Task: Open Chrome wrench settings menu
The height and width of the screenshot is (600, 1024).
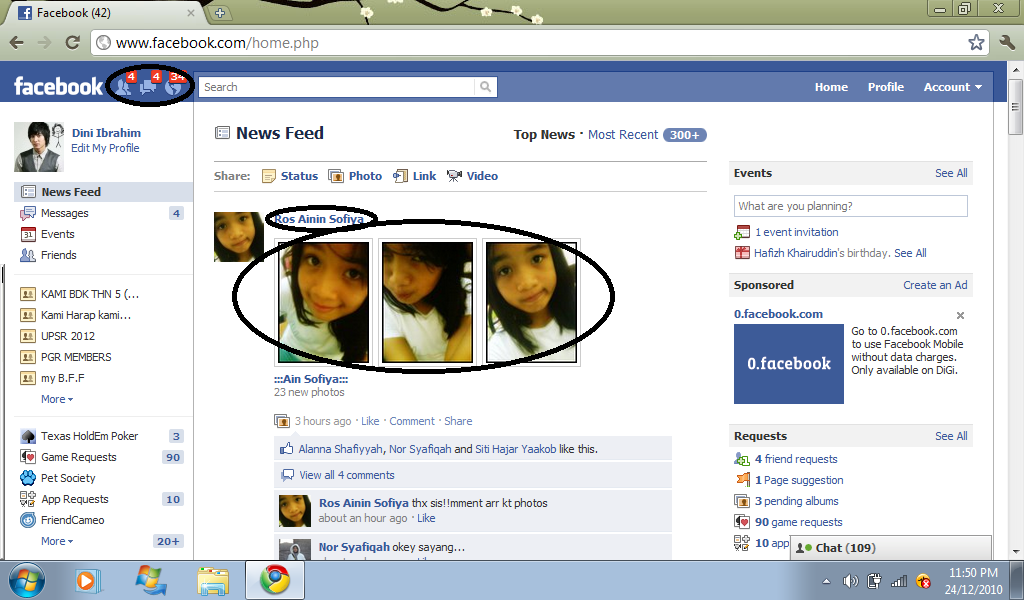Action: click(1007, 43)
